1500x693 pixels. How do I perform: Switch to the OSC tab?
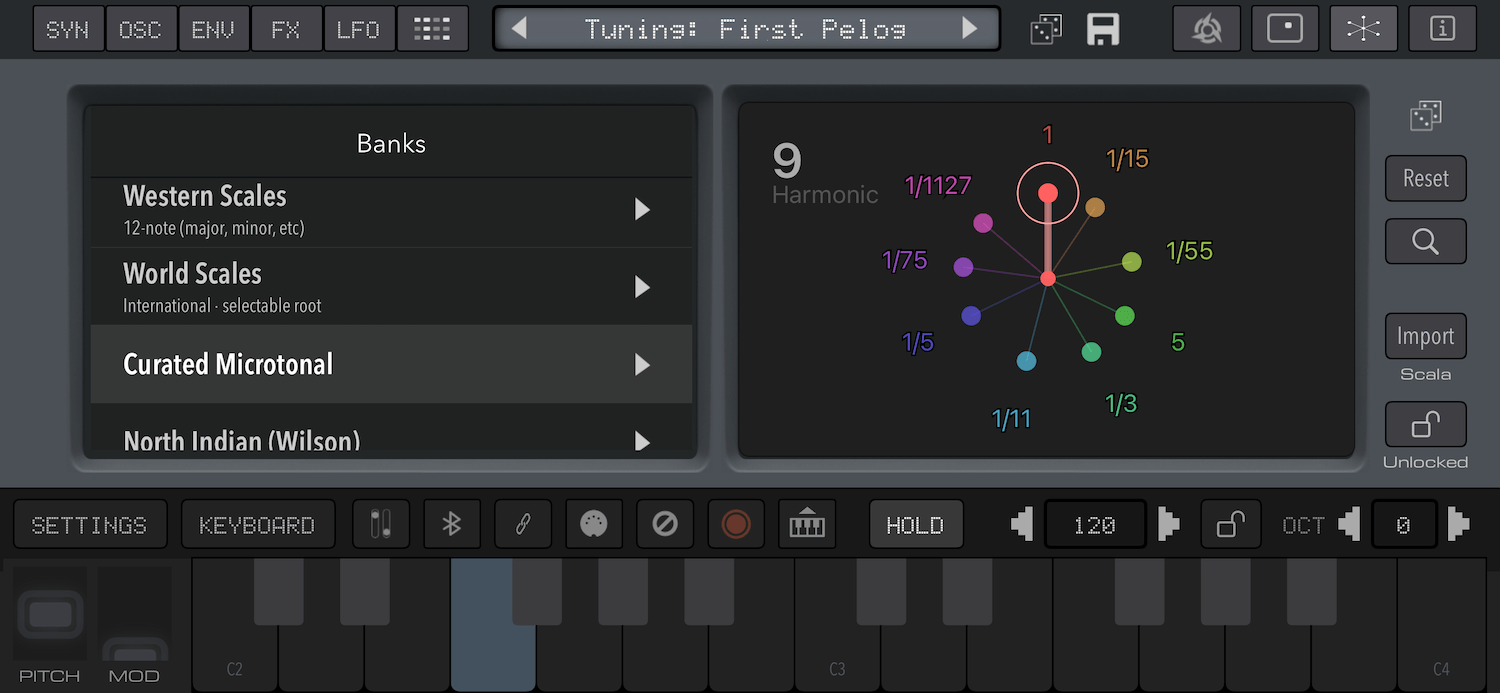(141, 29)
